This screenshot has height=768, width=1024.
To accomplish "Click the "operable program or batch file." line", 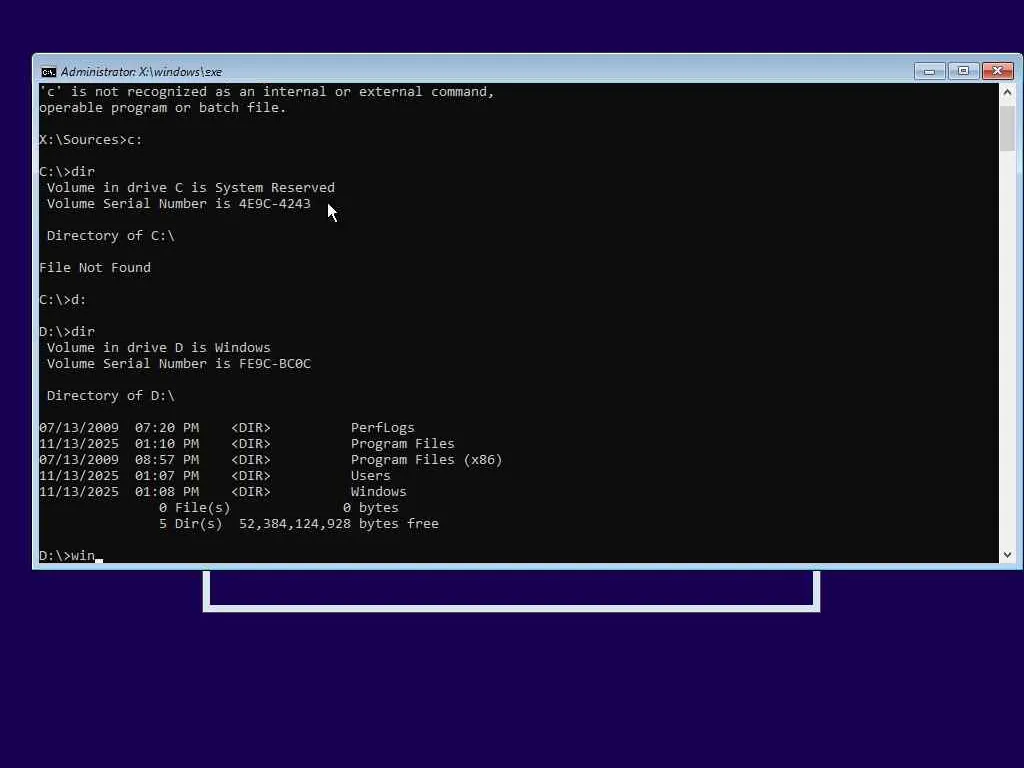I will 163,108.
